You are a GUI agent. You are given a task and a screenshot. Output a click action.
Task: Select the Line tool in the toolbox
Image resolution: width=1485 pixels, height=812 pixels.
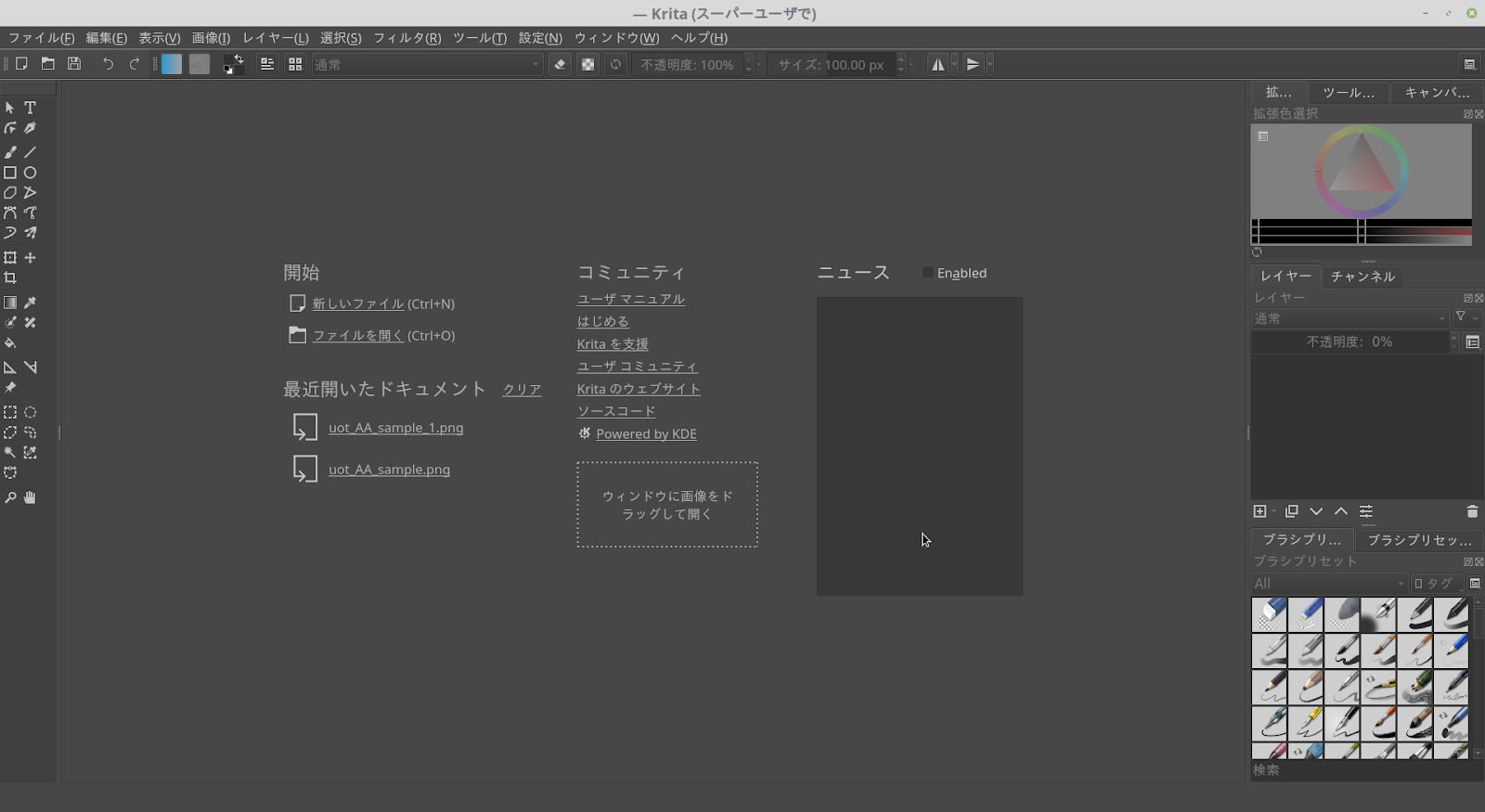[x=30, y=152]
